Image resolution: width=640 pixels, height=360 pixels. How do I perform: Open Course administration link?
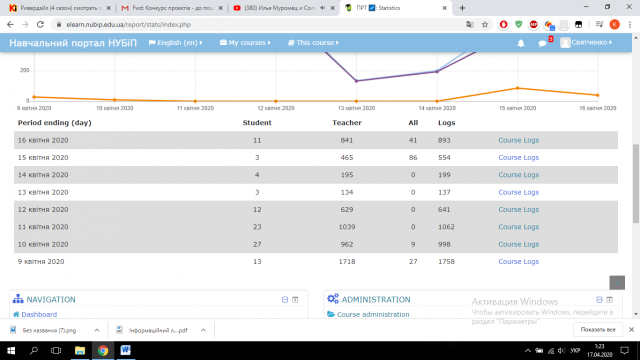(x=373, y=314)
